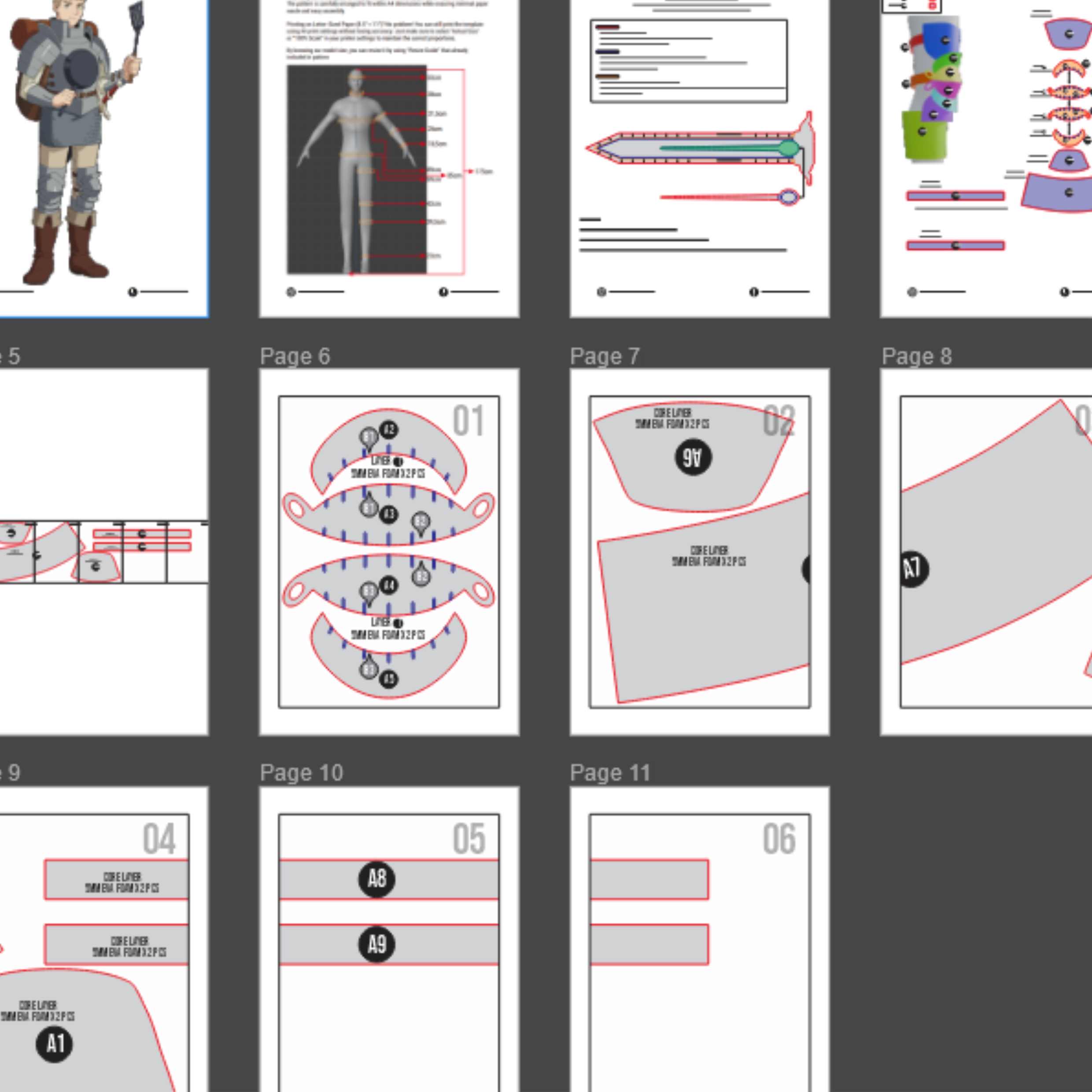
Task: Open Page 6 thumbnail numbered 01
Action: (389, 552)
